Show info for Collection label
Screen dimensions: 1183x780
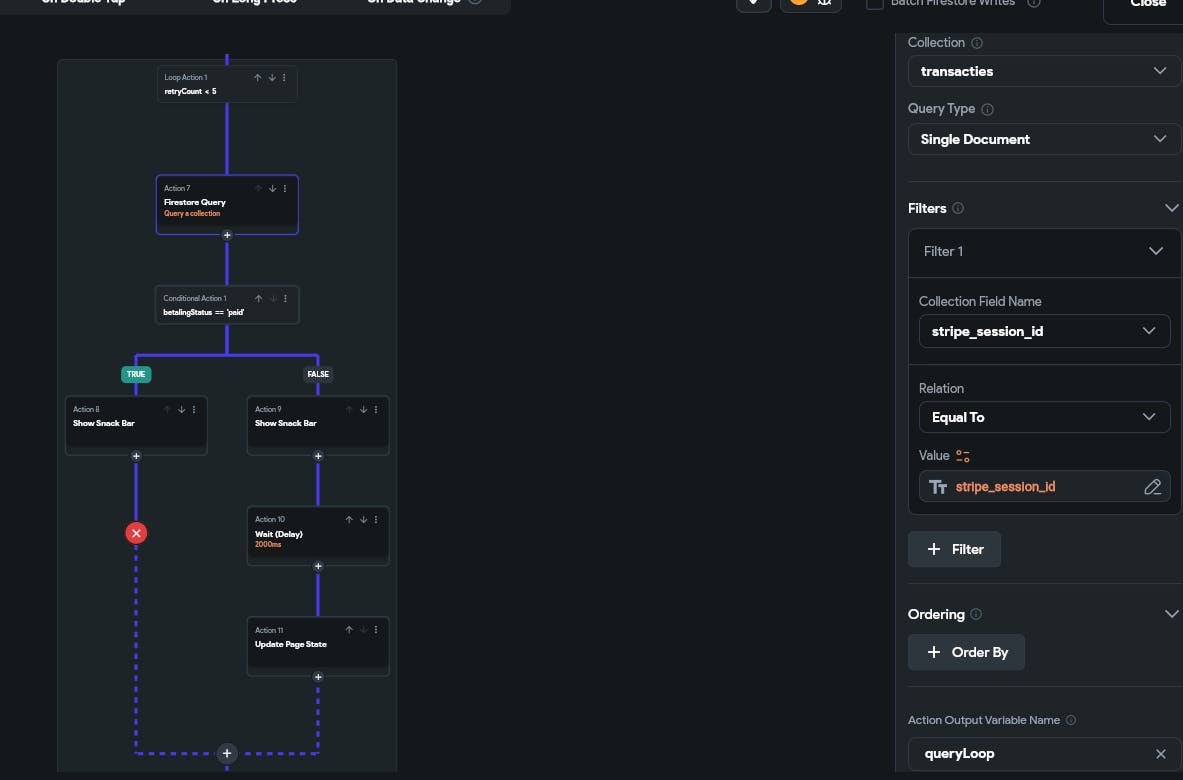[977, 43]
